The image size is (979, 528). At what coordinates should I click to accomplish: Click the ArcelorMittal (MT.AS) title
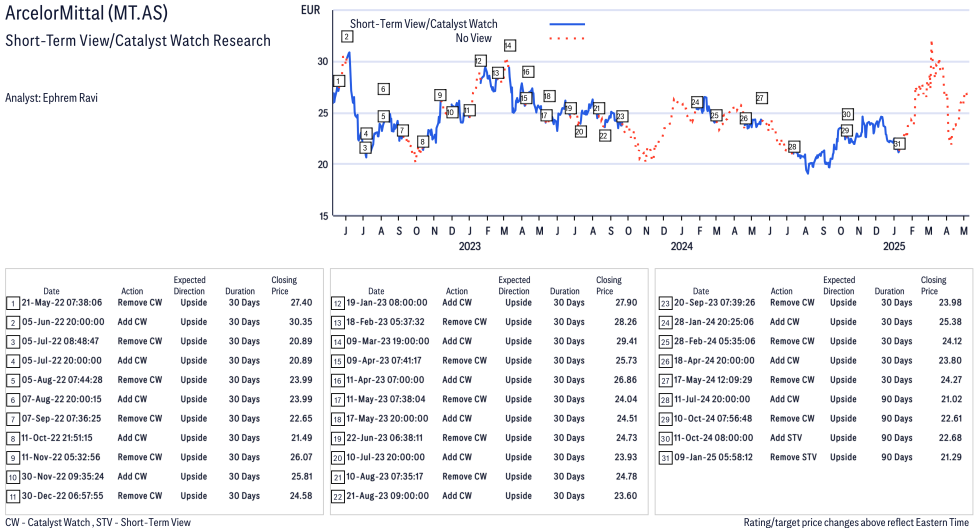86,13
